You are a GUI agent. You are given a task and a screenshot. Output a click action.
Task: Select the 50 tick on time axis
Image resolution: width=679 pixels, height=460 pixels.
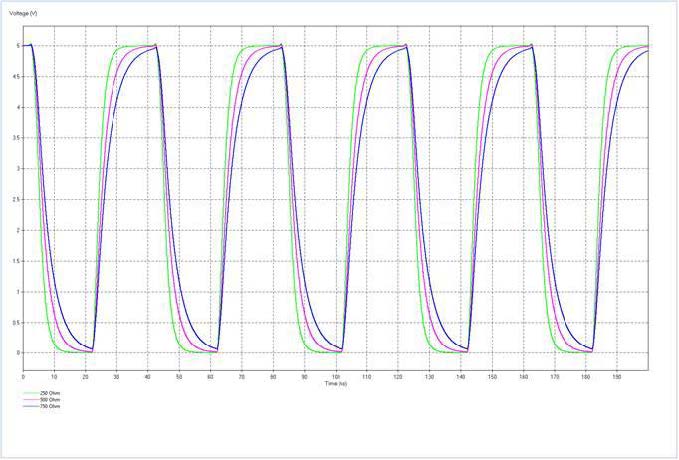[x=179, y=376]
